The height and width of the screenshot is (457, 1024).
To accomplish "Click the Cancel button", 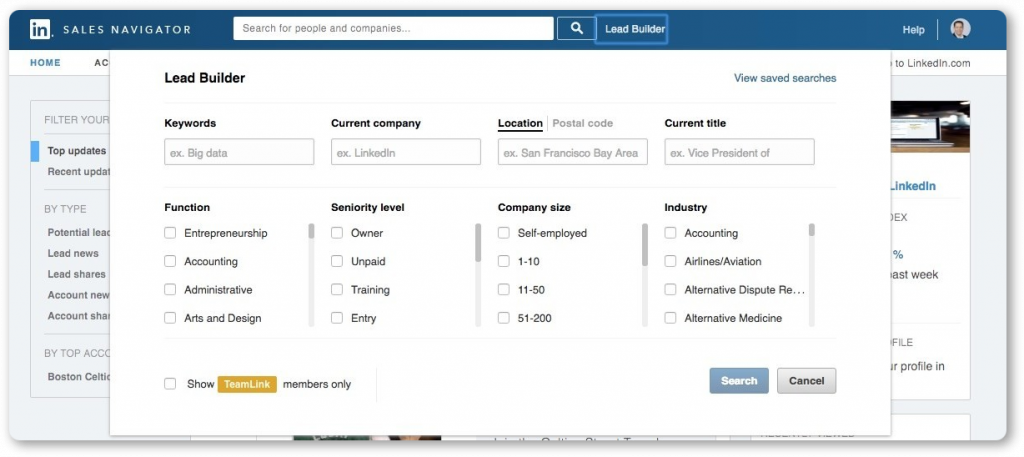I will click(807, 381).
